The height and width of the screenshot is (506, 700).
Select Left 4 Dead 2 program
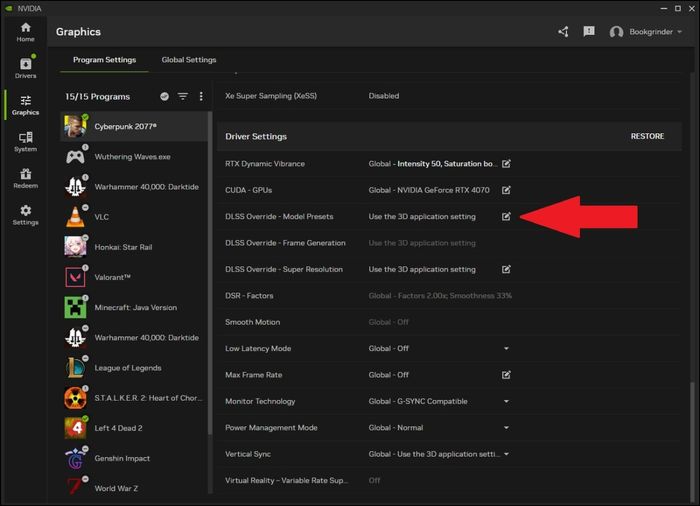pyautogui.click(x=133, y=428)
